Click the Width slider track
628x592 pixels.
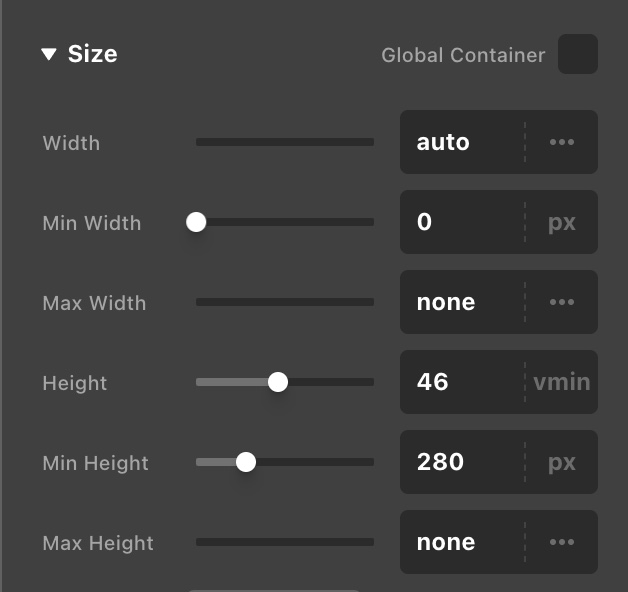(x=285, y=142)
